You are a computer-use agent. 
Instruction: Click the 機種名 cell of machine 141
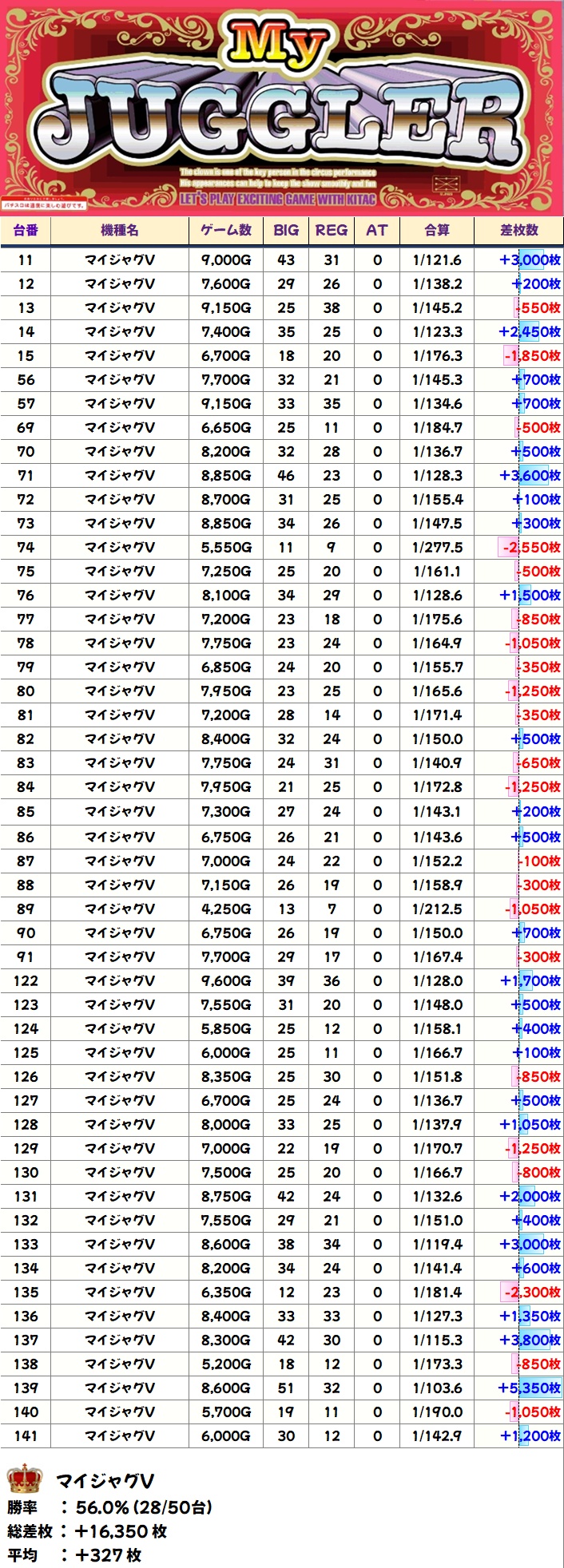coord(120,1435)
